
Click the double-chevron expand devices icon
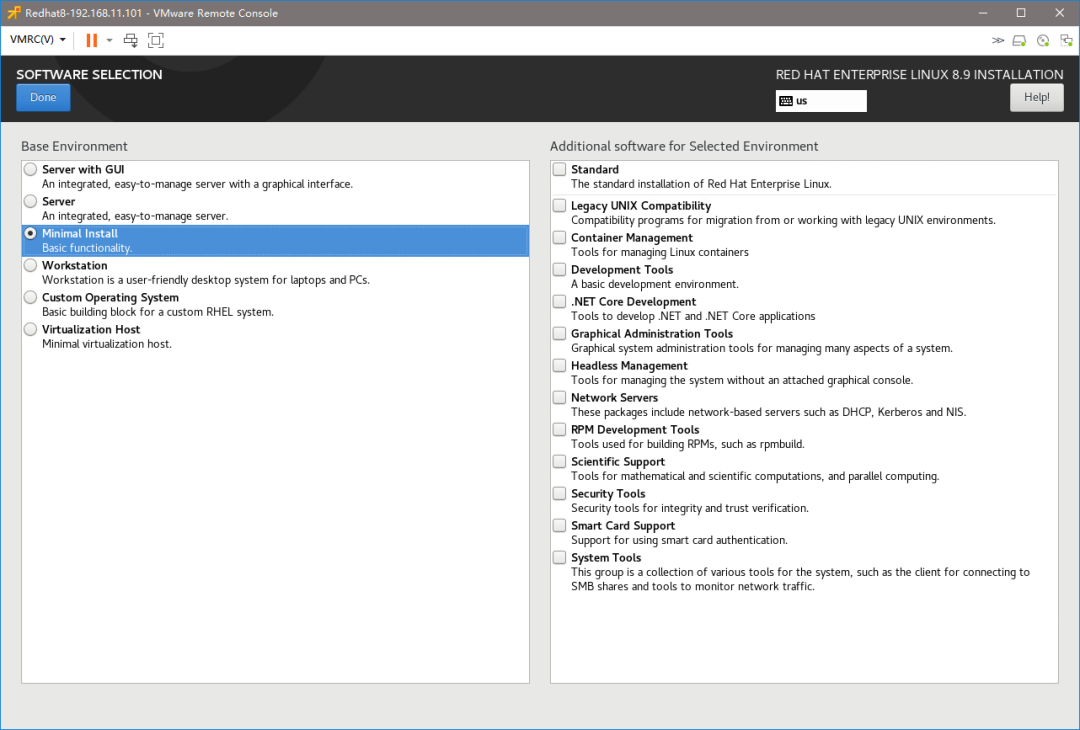[x=997, y=41]
